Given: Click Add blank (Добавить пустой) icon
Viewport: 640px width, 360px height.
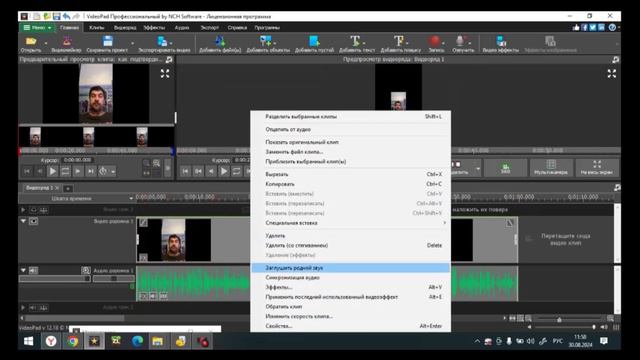Looking at the screenshot, I should [314, 41].
